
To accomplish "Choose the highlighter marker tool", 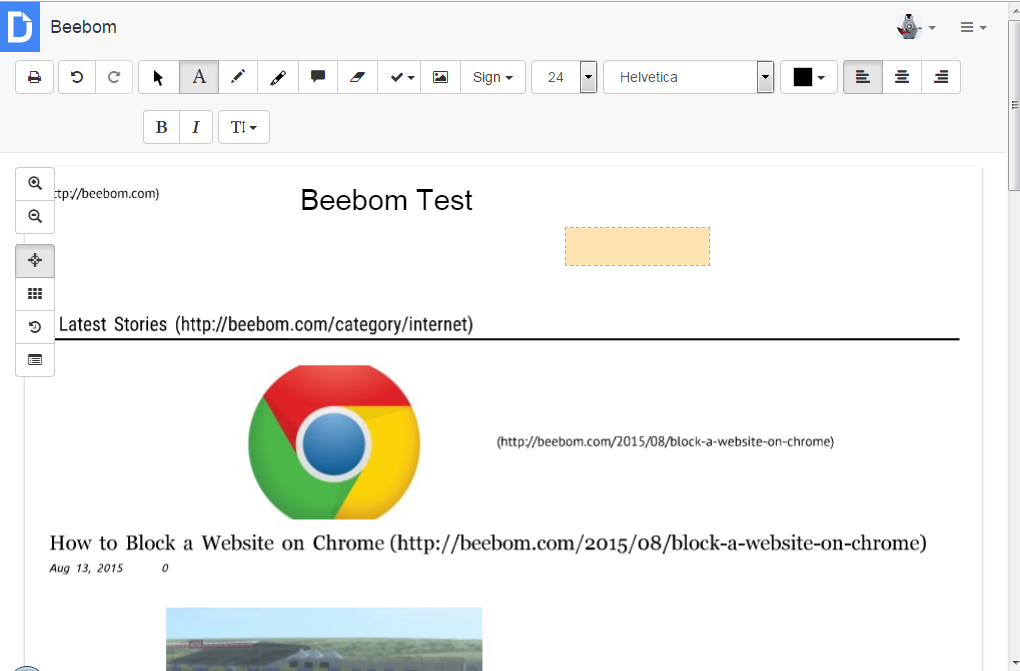I will click(278, 77).
